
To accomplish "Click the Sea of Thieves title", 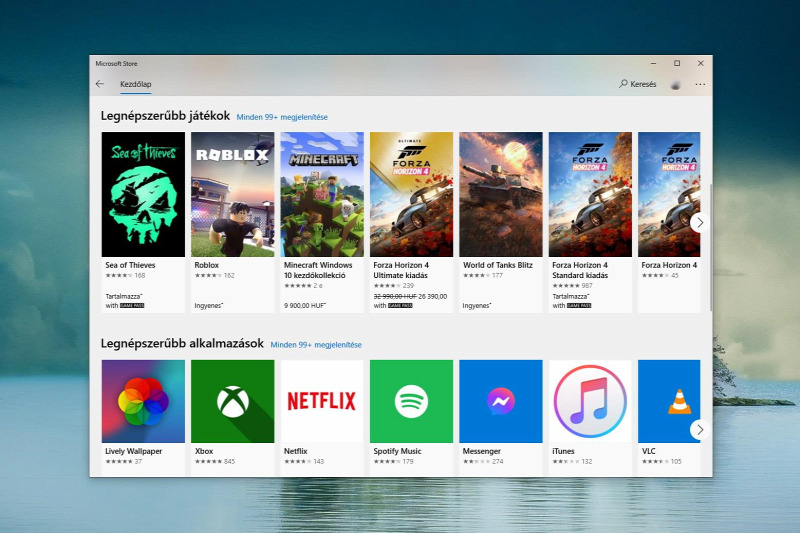I will click(130, 265).
